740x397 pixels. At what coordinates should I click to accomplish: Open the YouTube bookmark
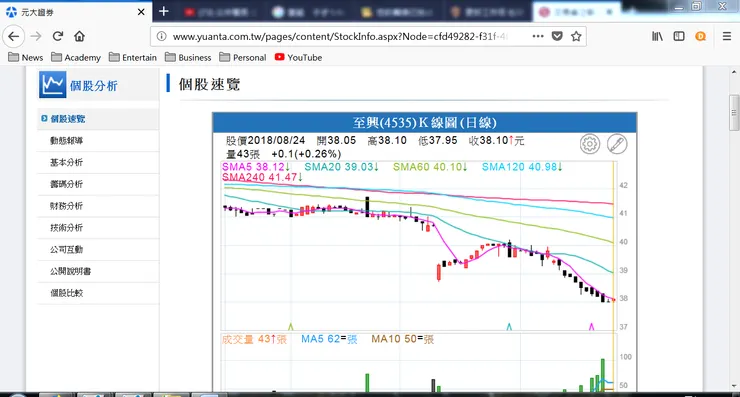coord(298,57)
